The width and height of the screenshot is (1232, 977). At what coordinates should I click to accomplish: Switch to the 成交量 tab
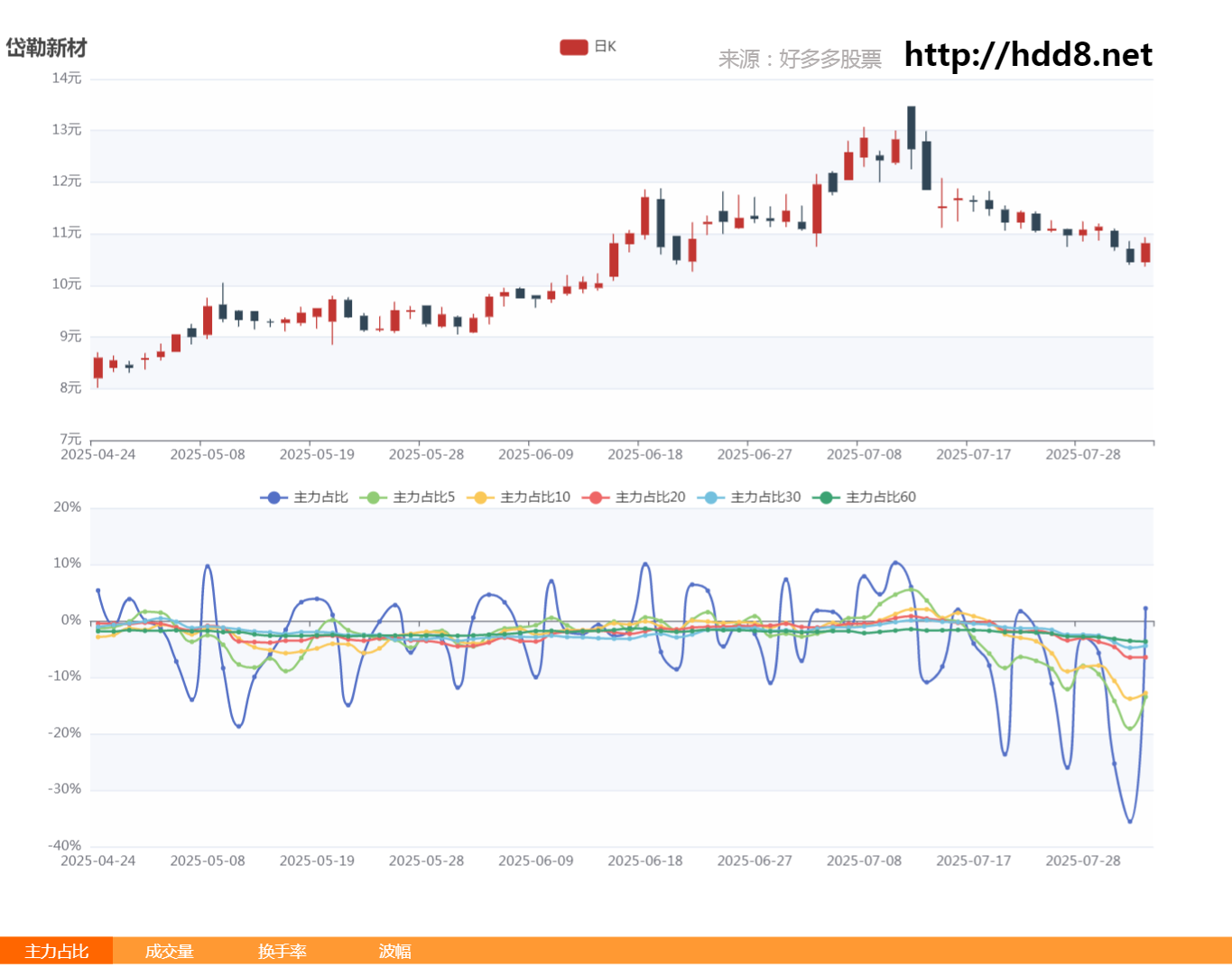point(169,951)
